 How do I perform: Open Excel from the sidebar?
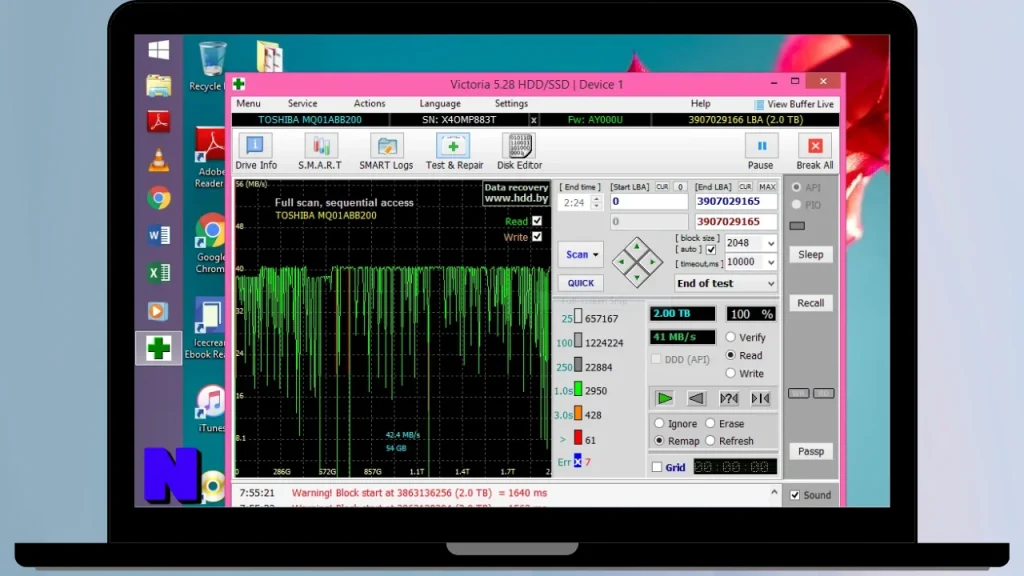click(159, 272)
